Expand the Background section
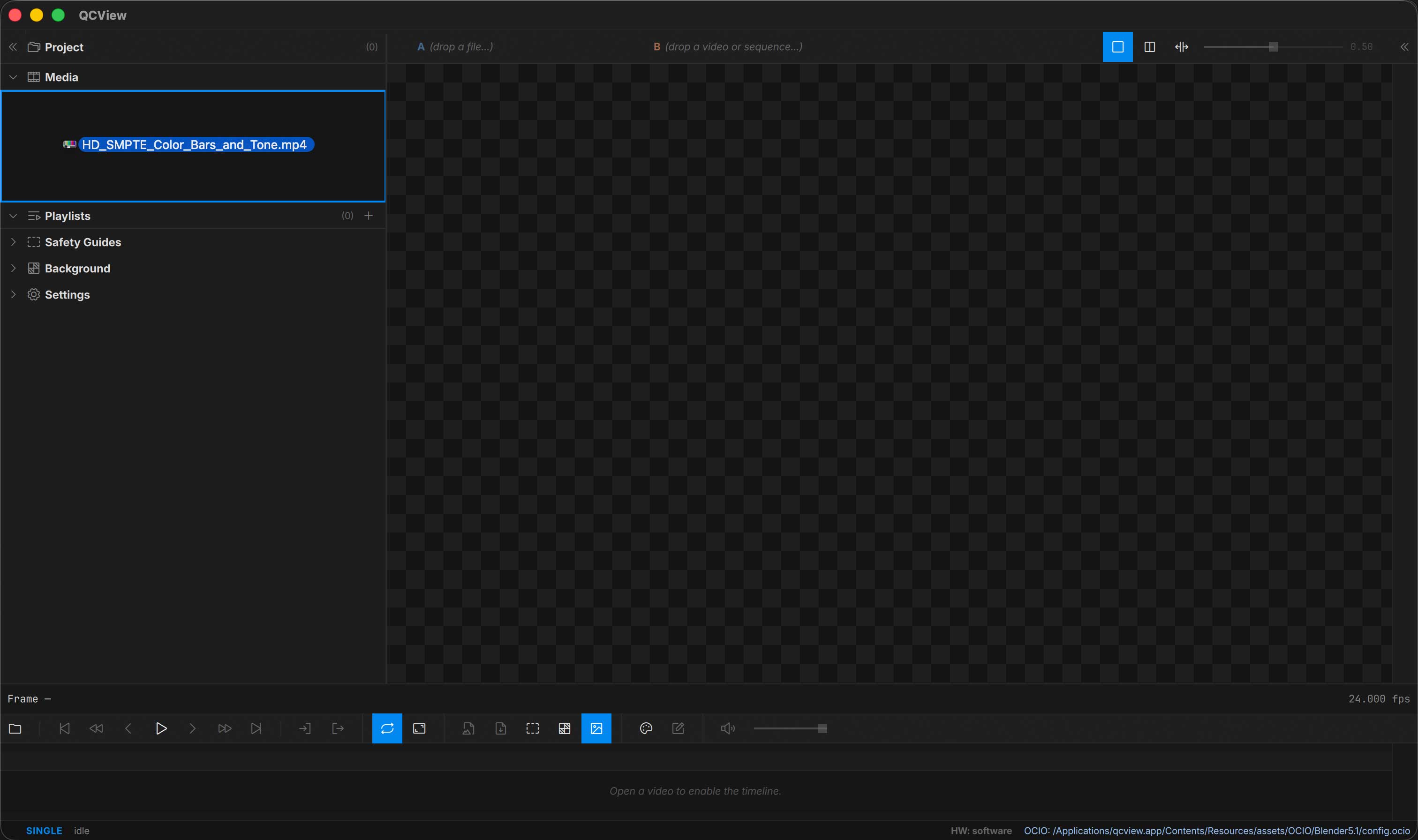Viewport: 1418px width, 840px height. point(13,268)
